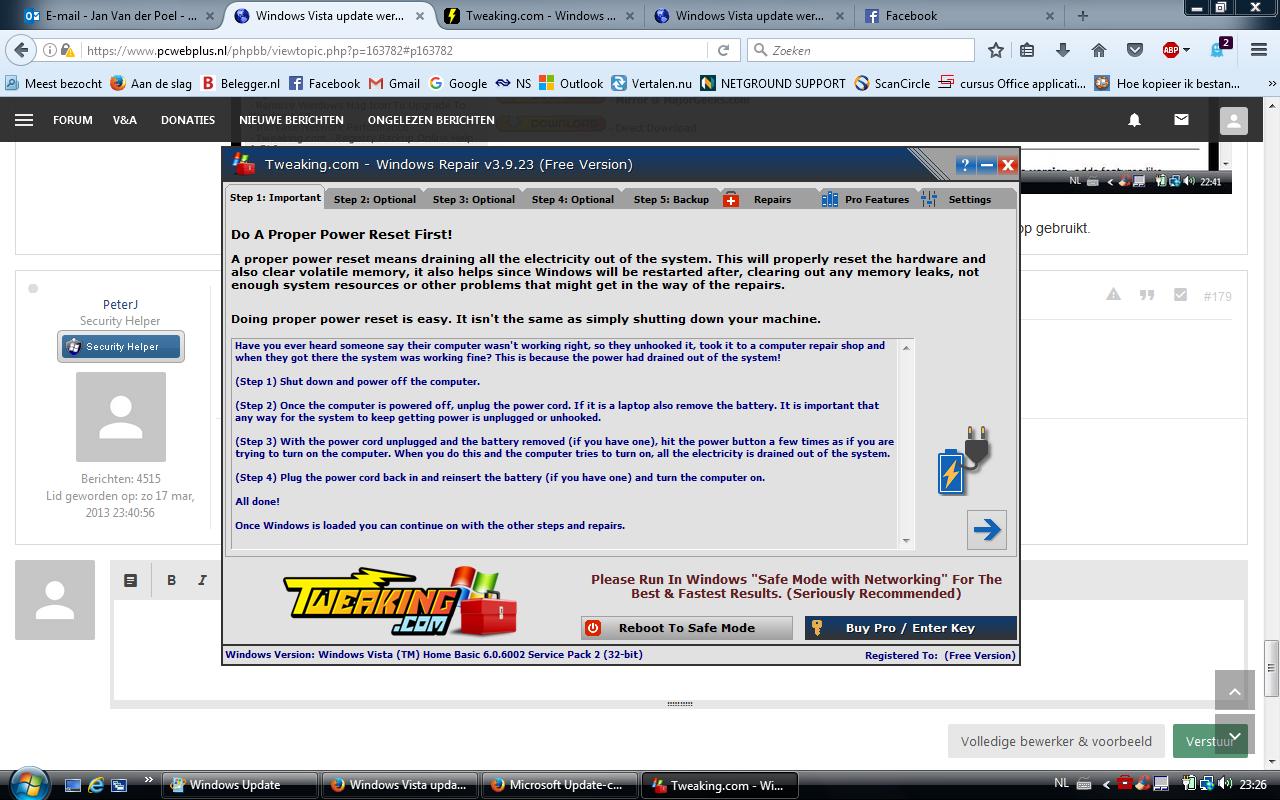Open the Belegger.nl bookmark
This screenshot has height=800, width=1280.
click(x=240, y=83)
